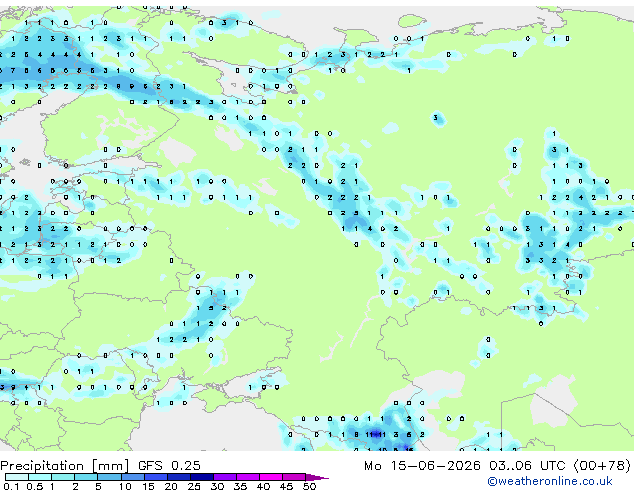
Task: Click the above-50 arrow tip of legend
Action: point(317,477)
